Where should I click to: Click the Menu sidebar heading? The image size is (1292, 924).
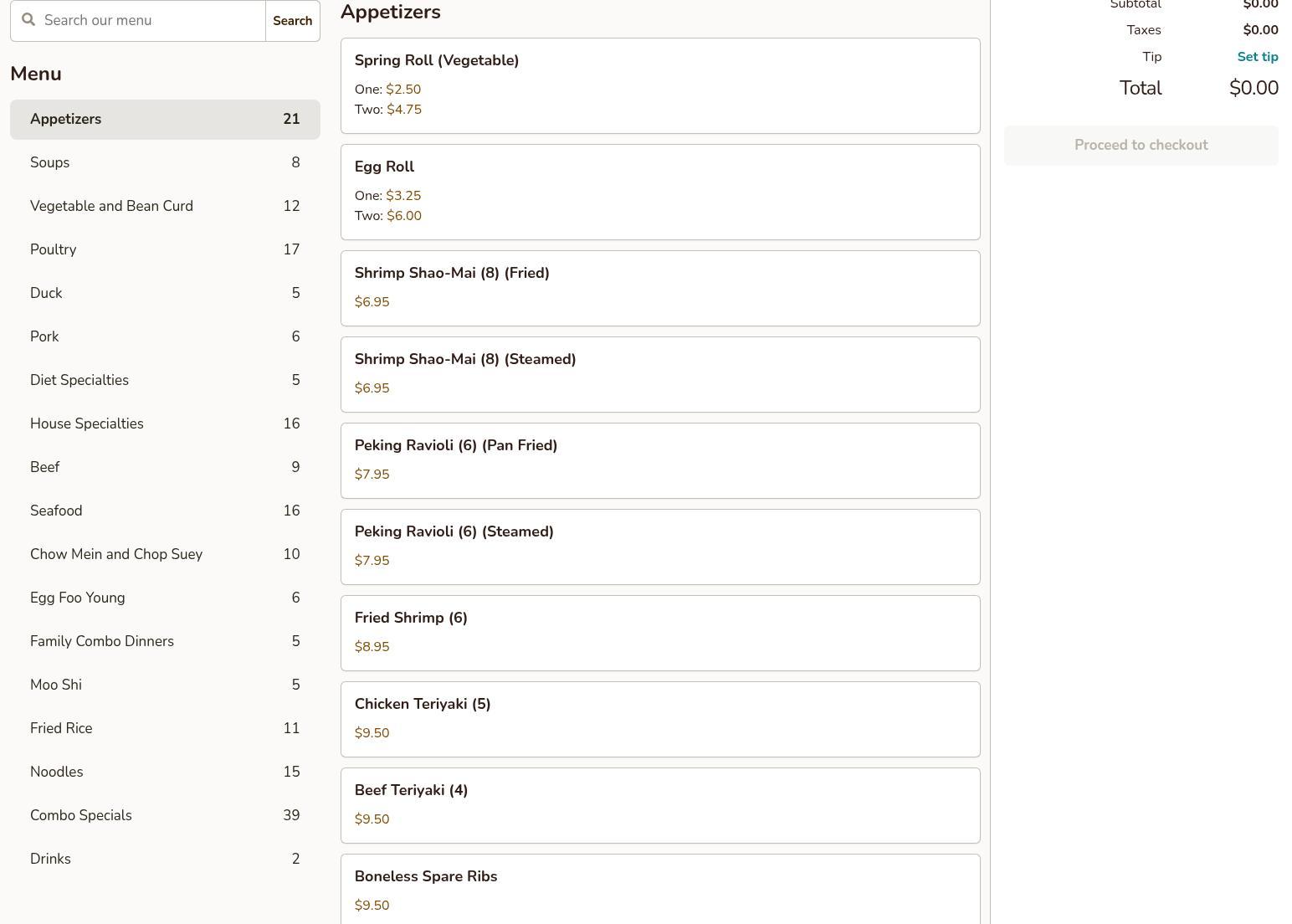click(x=36, y=74)
